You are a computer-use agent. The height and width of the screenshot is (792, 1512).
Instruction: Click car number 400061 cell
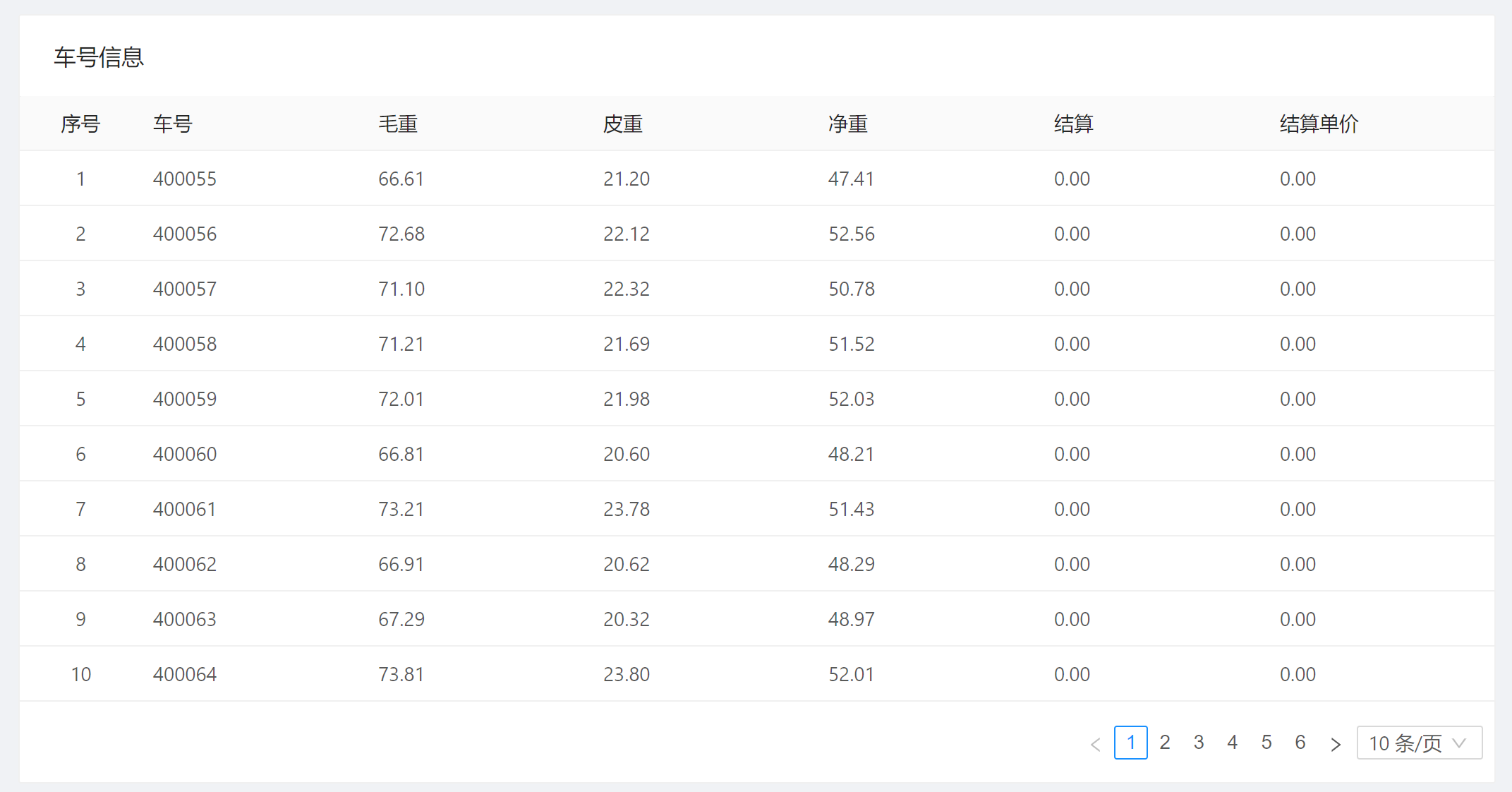click(x=185, y=510)
